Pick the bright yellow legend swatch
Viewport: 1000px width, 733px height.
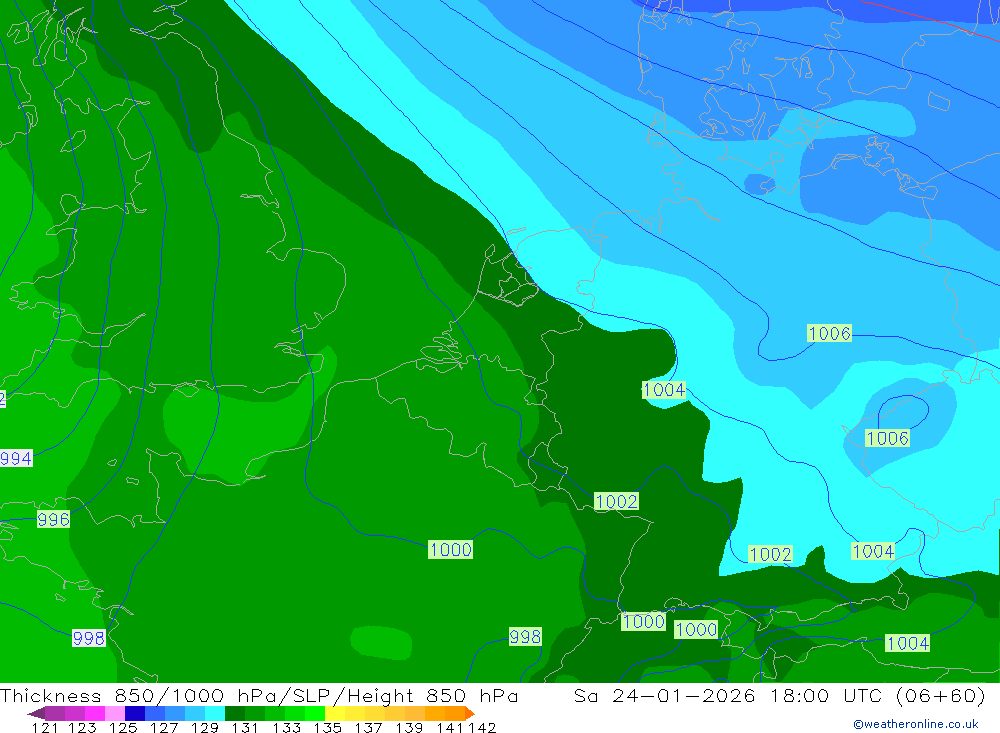335,713
